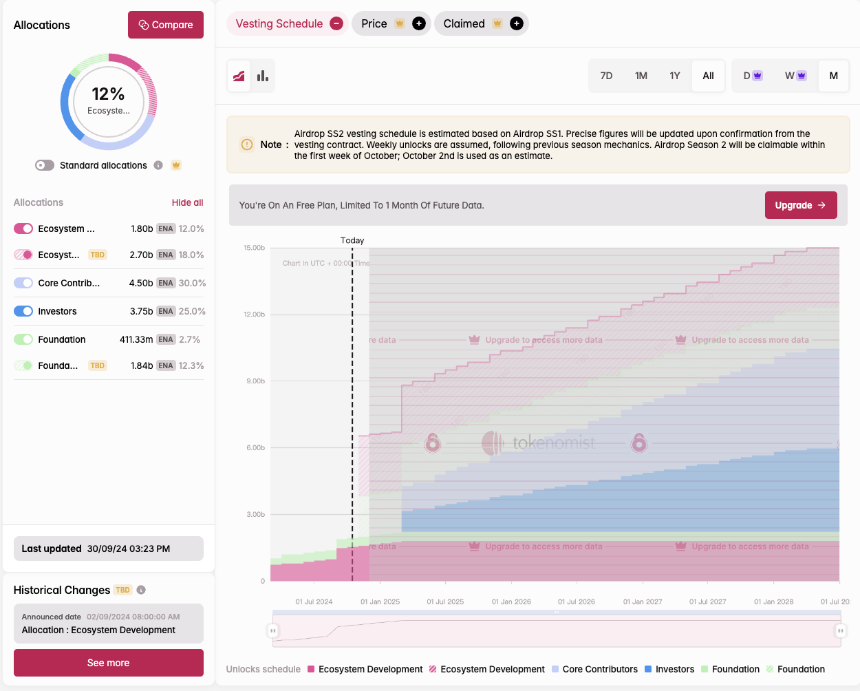Click the Upgrade button
860x691 pixels.
801,205
